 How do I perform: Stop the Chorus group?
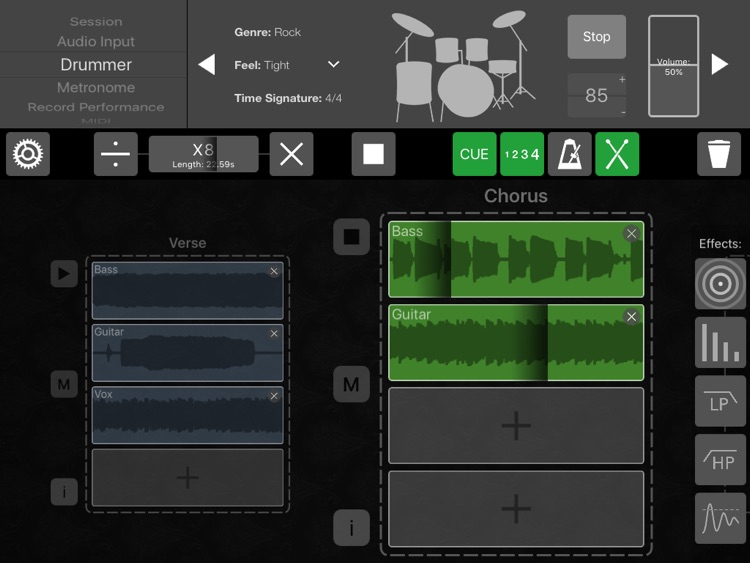point(352,237)
